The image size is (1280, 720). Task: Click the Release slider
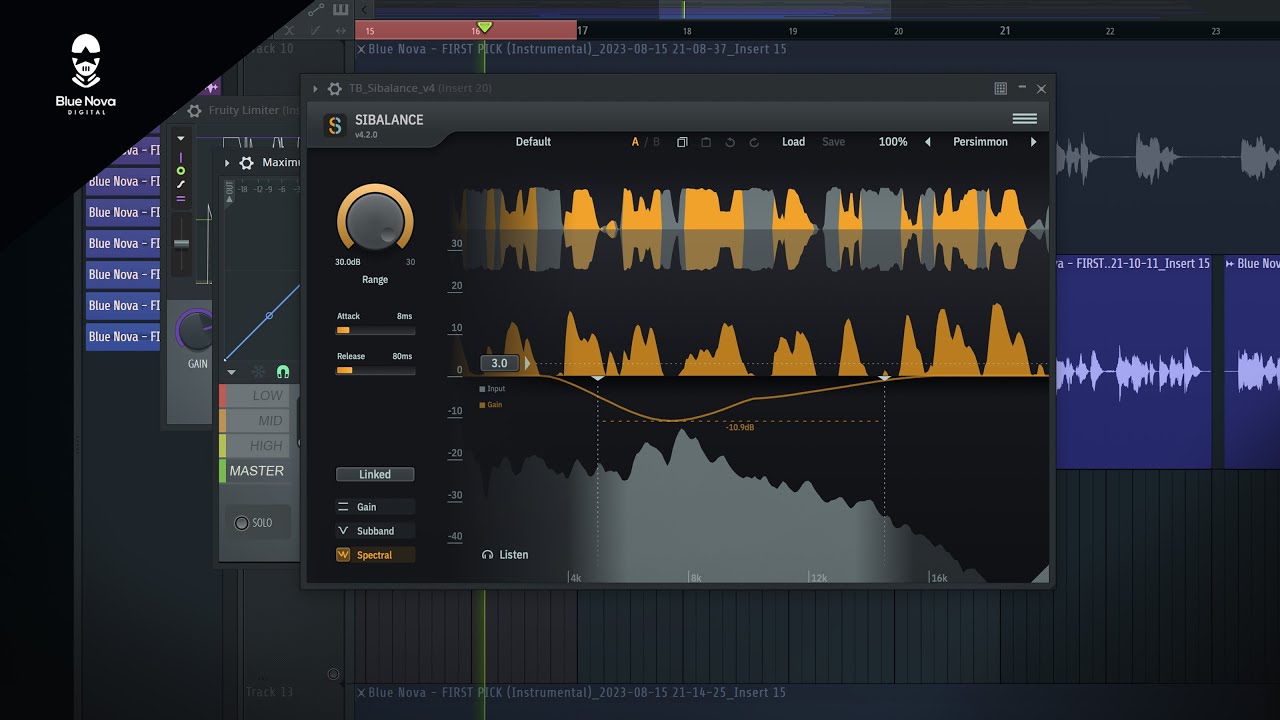(375, 370)
